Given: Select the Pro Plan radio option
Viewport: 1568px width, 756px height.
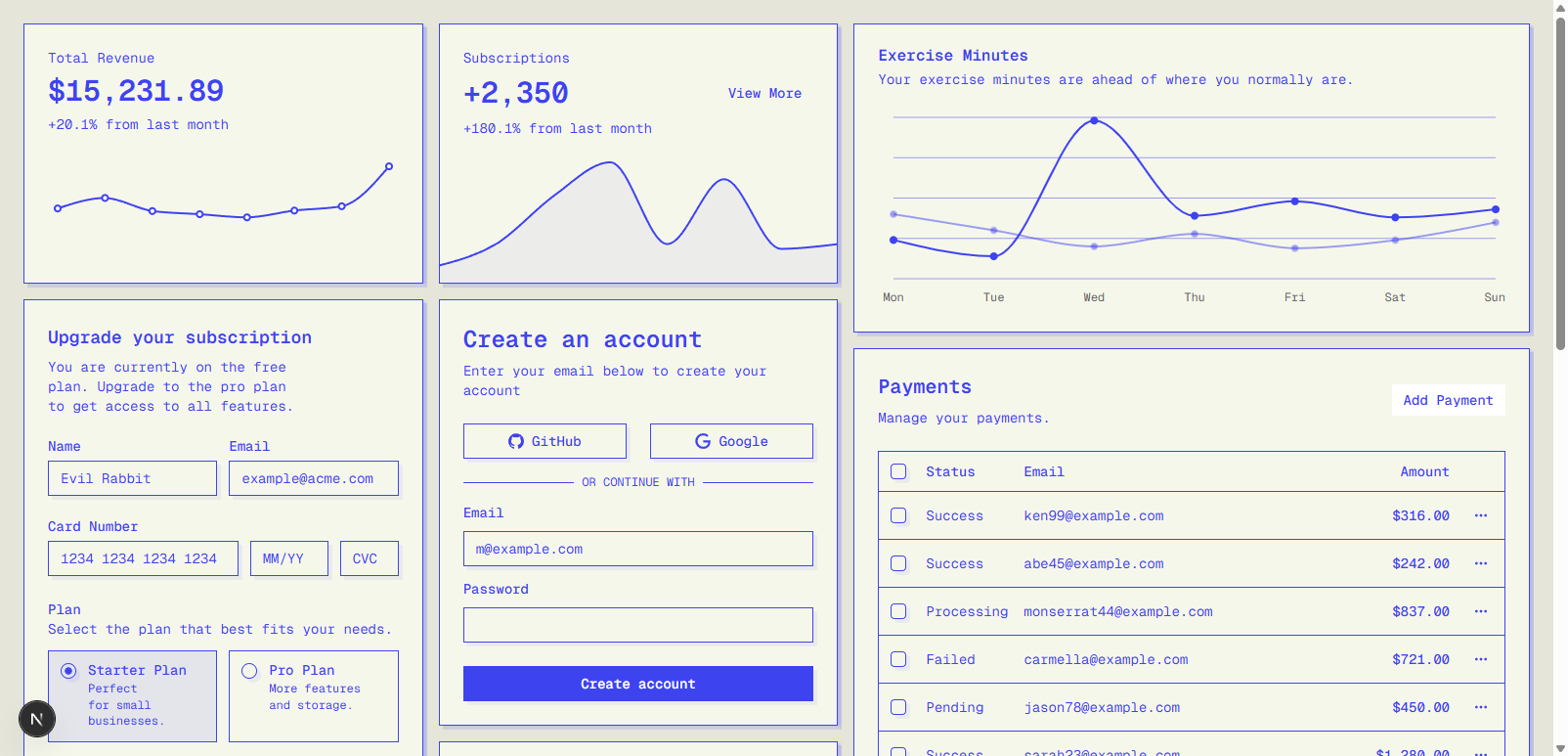Looking at the screenshot, I should (249, 671).
